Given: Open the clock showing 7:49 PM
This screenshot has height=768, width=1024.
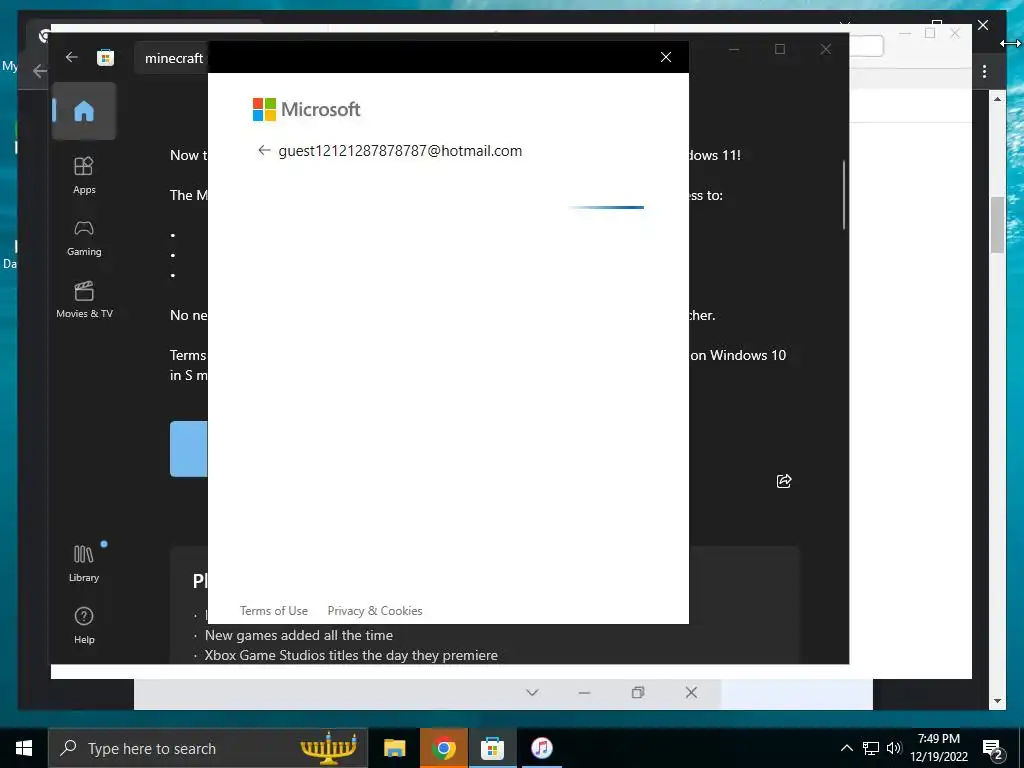Looking at the screenshot, I should [938, 748].
